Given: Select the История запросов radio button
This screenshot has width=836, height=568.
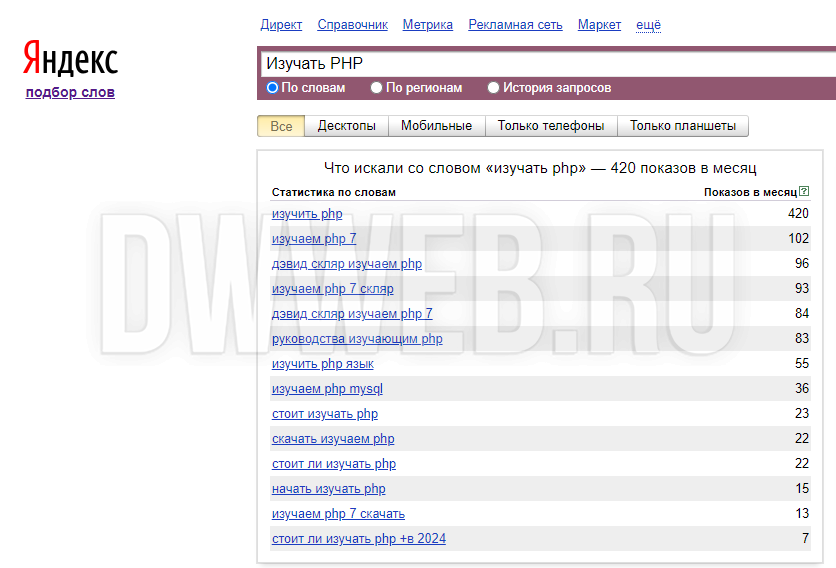Looking at the screenshot, I should (493, 87).
